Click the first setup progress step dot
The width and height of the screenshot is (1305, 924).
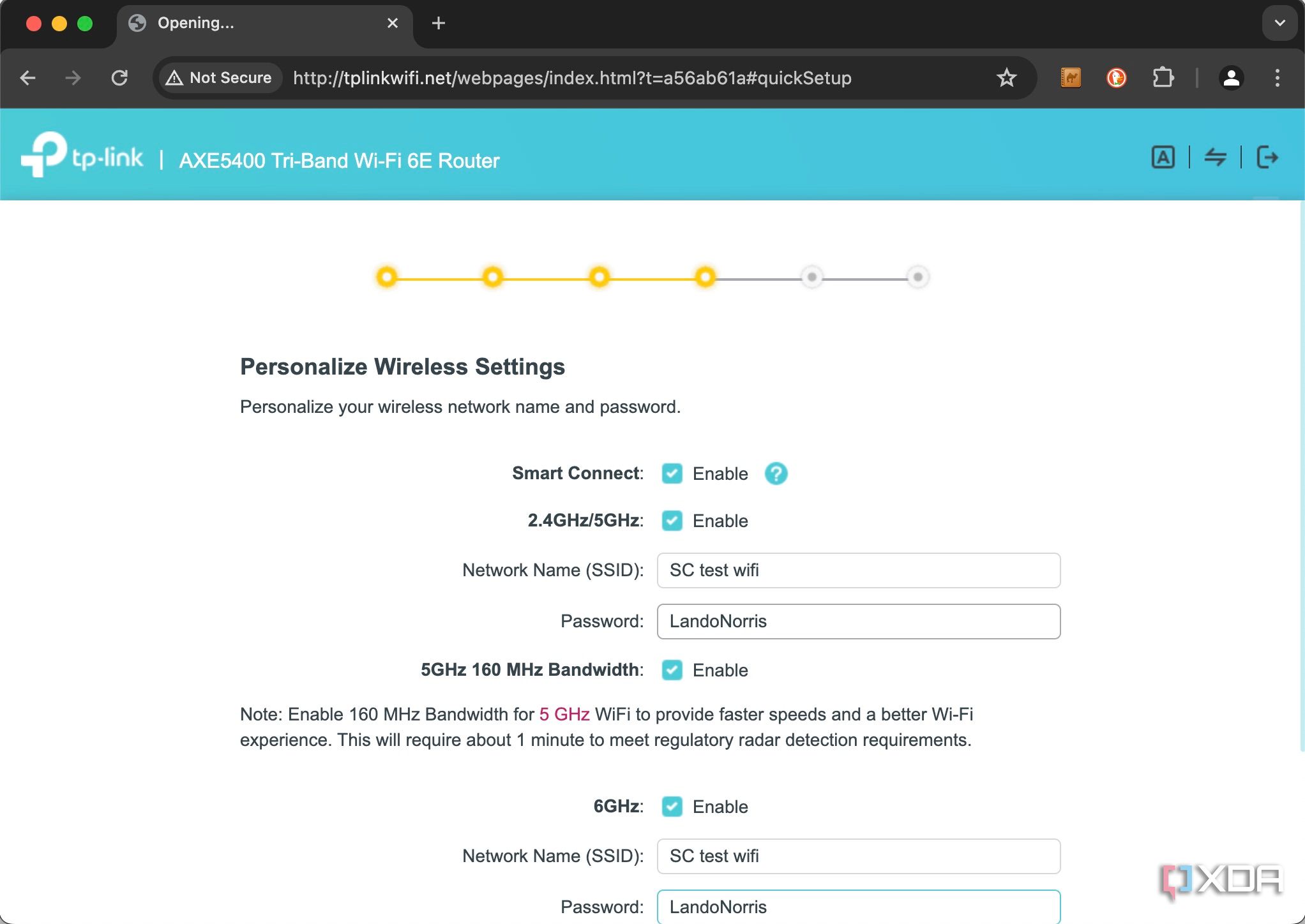click(387, 277)
